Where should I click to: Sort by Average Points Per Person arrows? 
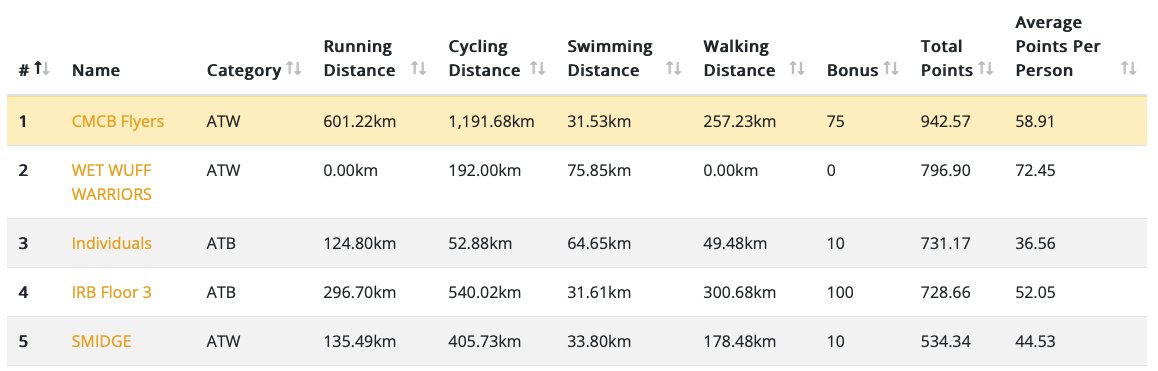[1128, 69]
